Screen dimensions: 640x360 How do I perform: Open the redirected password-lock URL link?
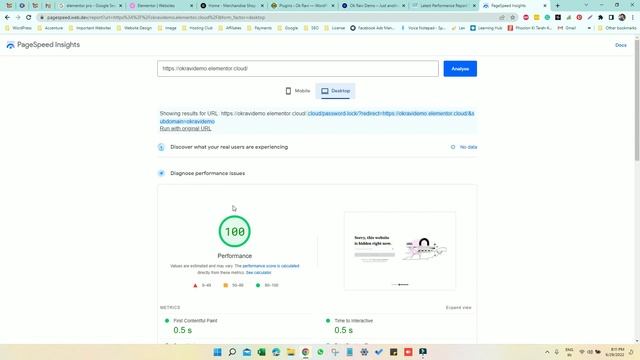pos(317,118)
